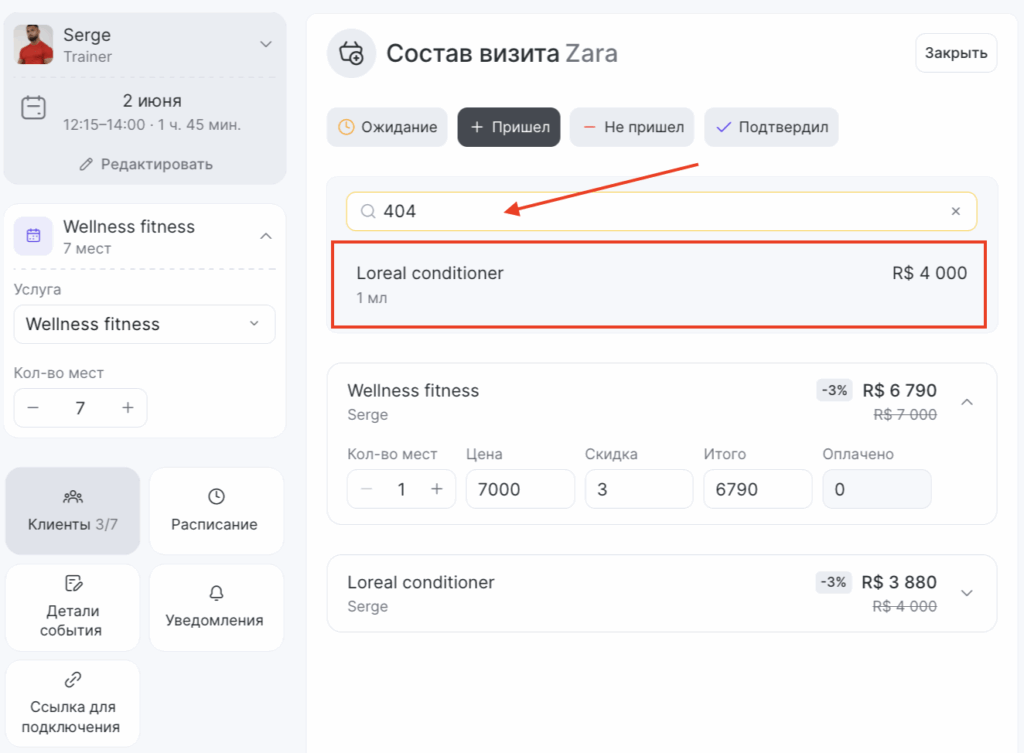The width and height of the screenshot is (1024, 753).
Task: Increase Кол-во мест in left panel
Action: click(127, 408)
